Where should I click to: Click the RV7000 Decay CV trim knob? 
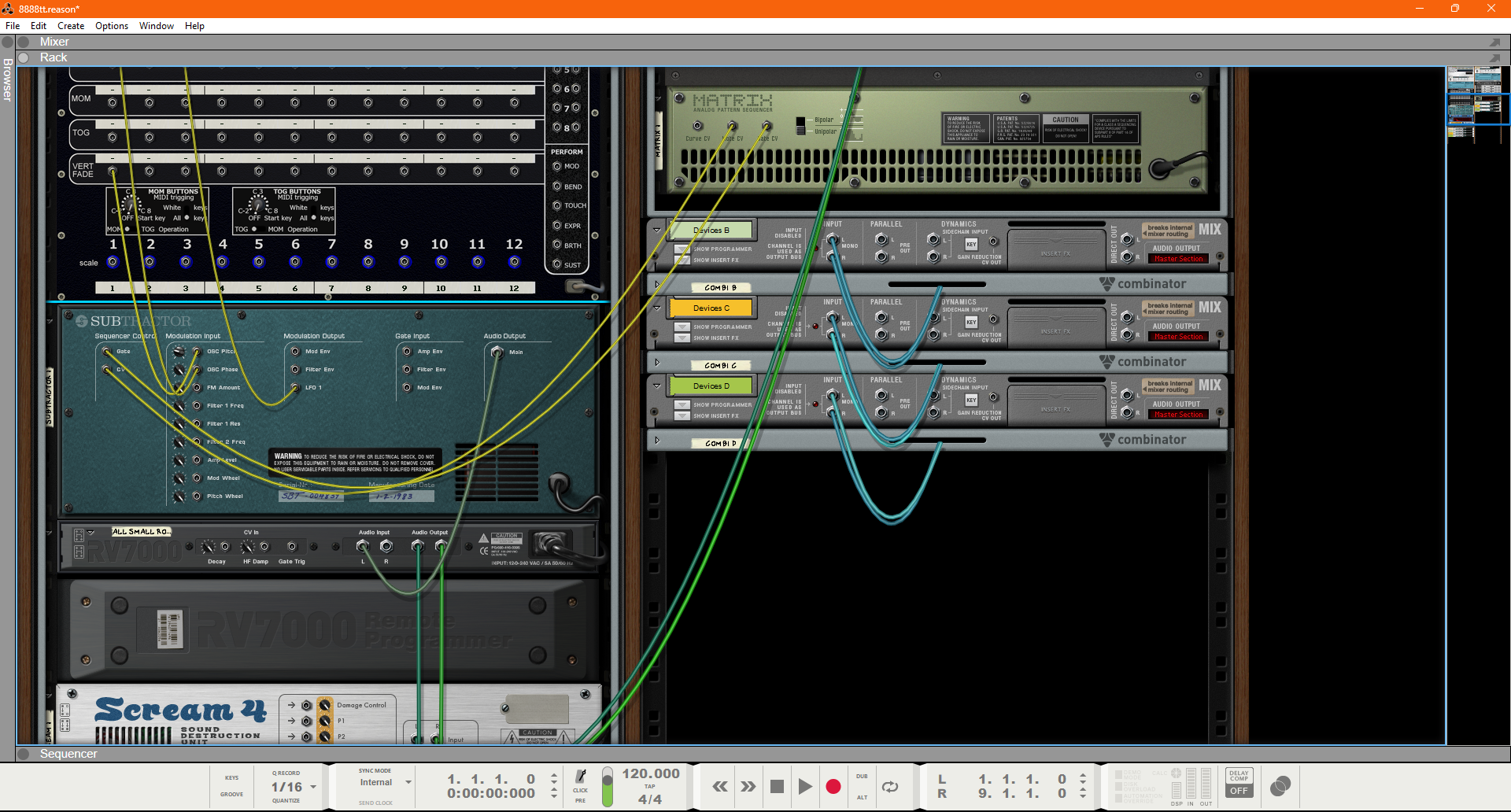pos(208,547)
